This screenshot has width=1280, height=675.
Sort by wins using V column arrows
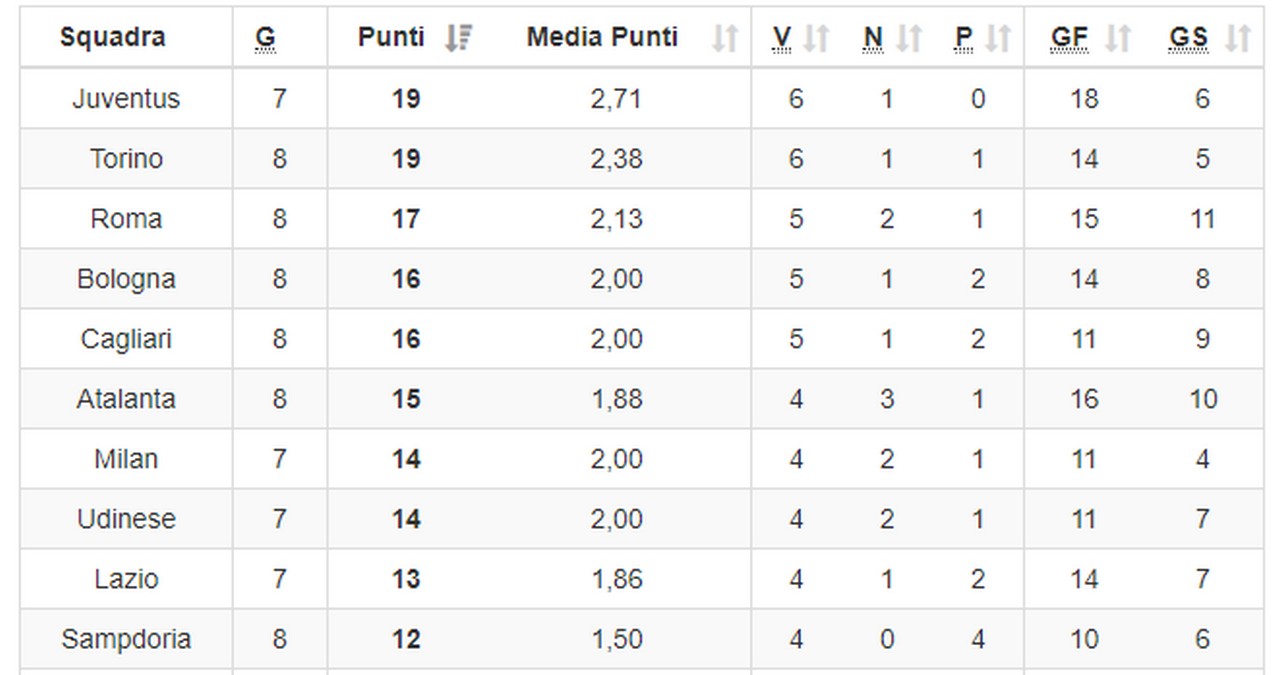coord(816,38)
